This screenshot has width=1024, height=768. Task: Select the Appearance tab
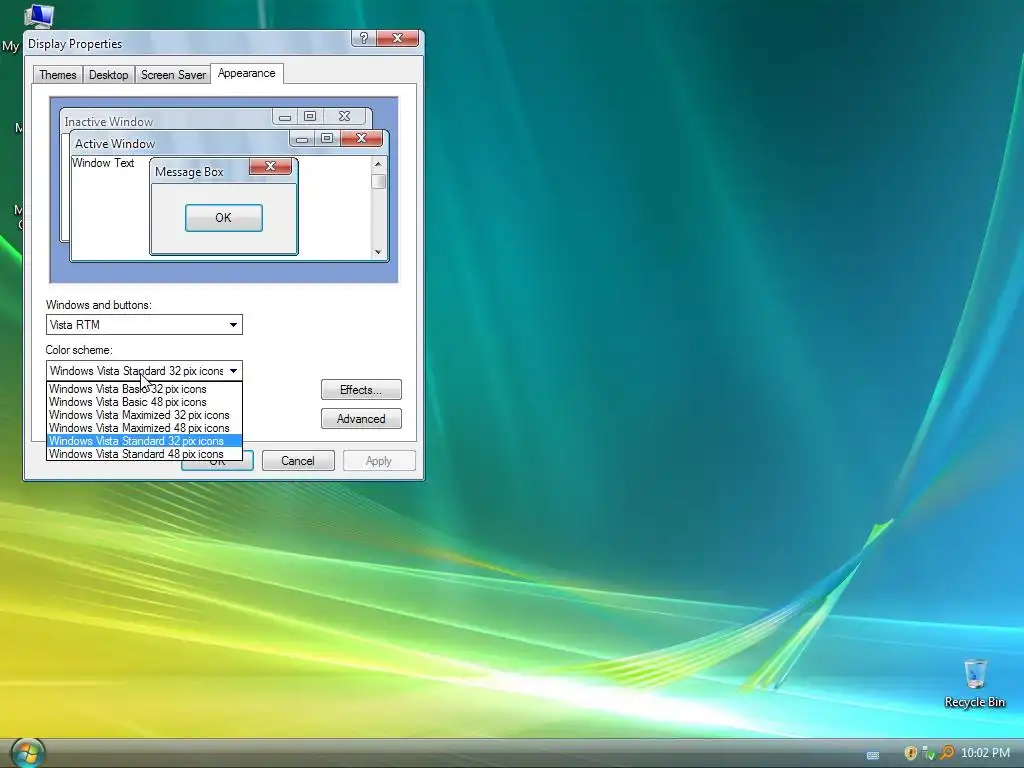click(x=246, y=73)
